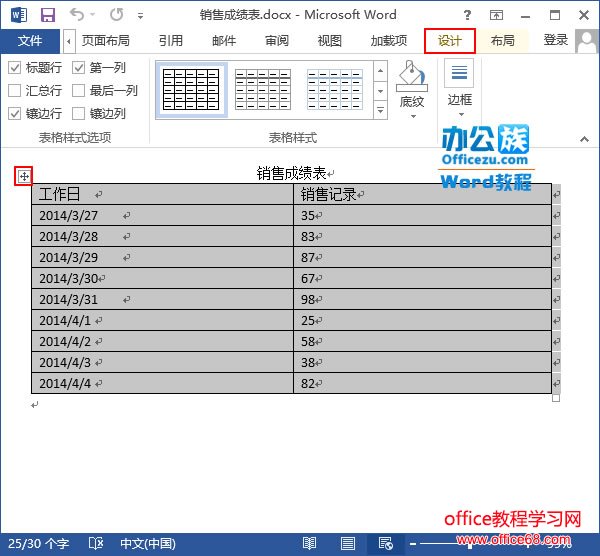Image resolution: width=600 pixels, height=556 pixels.
Task: Click the zoom out minus button
Action: tap(412, 543)
